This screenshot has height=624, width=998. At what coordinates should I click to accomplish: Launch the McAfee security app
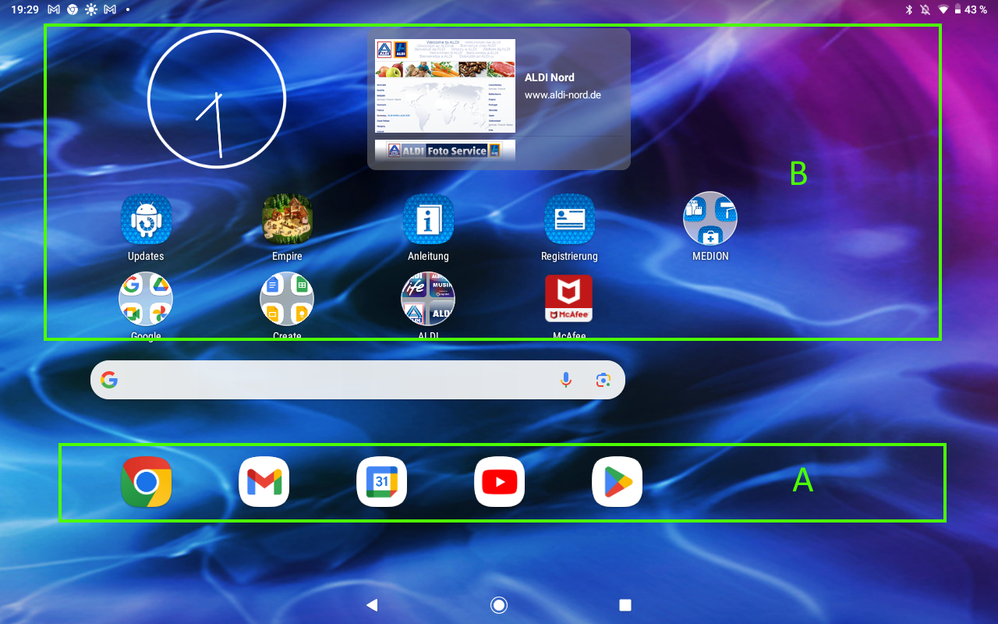(x=569, y=300)
